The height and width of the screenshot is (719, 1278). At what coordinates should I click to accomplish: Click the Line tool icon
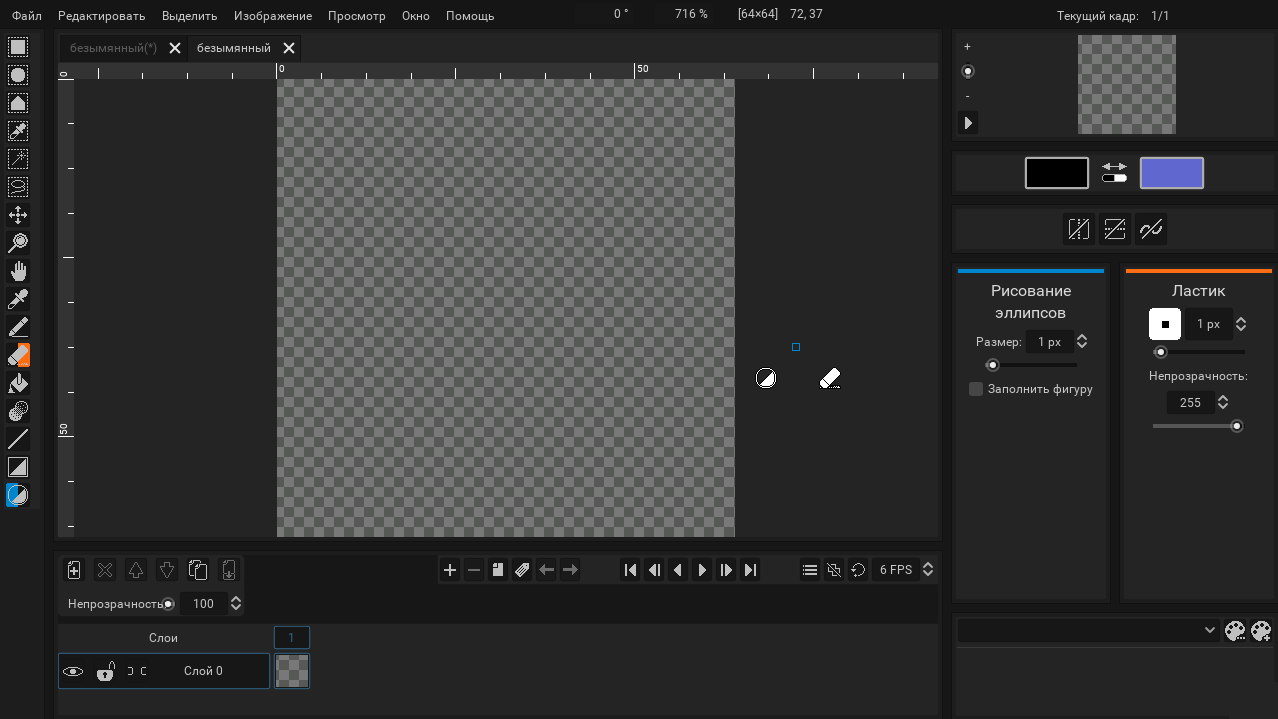(18, 439)
